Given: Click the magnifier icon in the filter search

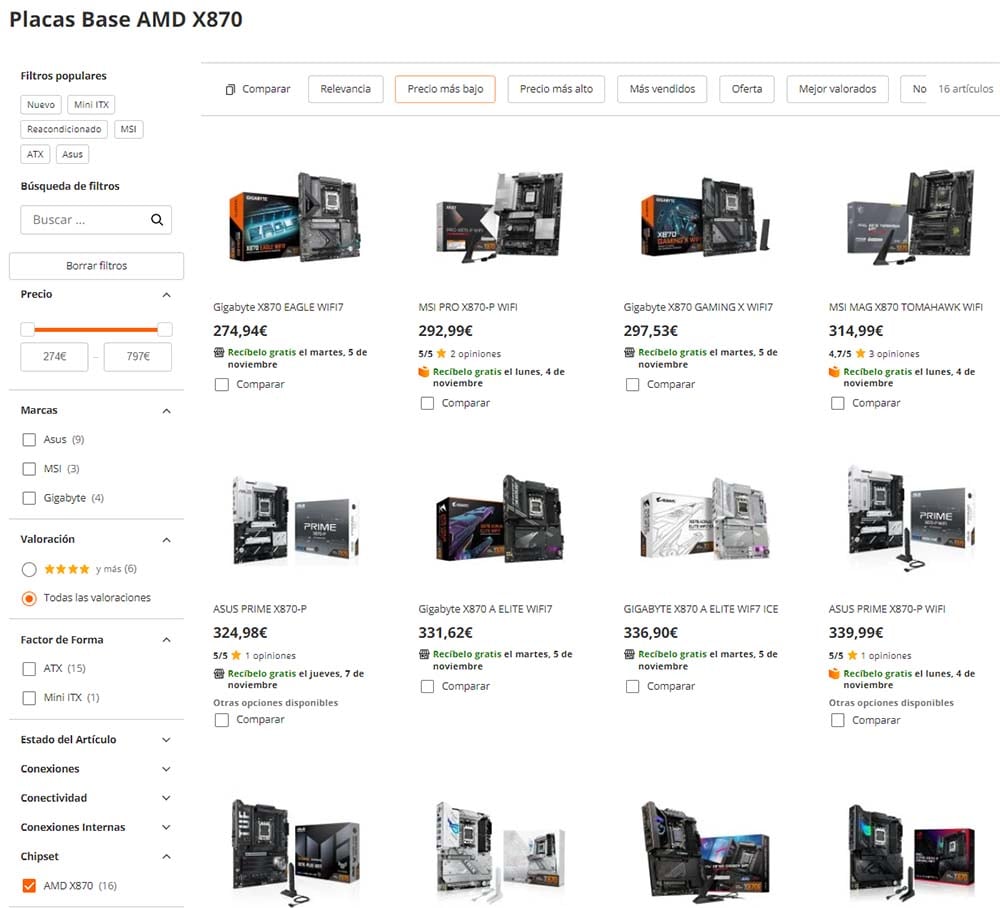Looking at the screenshot, I should [157, 220].
